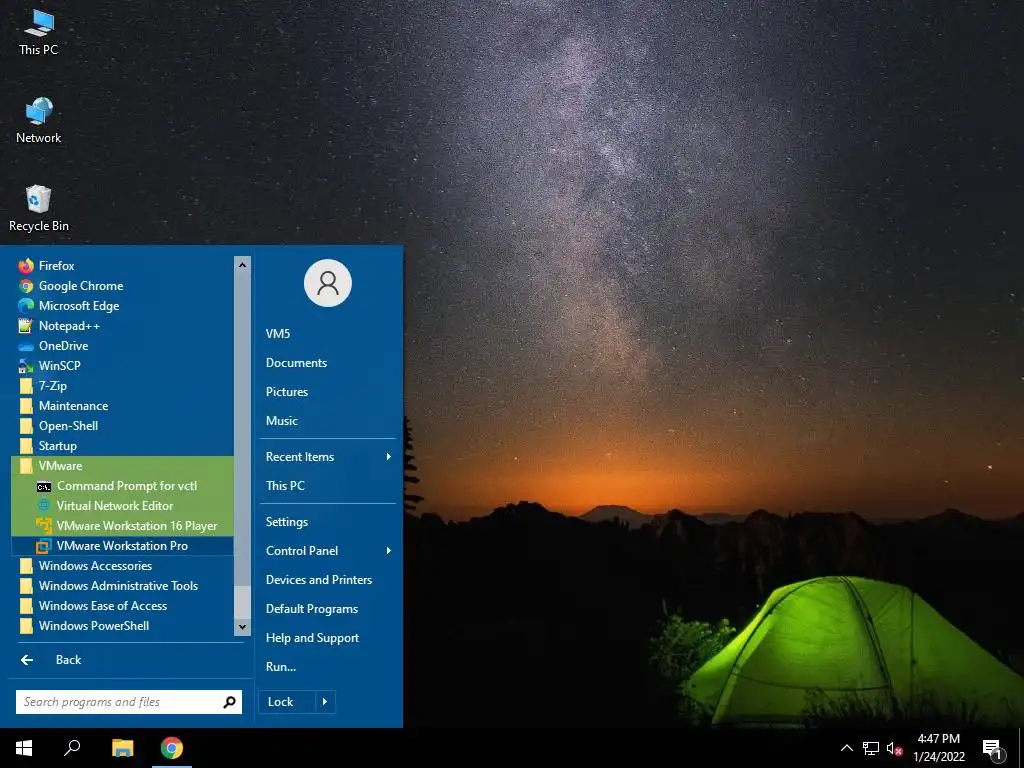
Task: Launch Notepad++ from the programs list
Action: pyautogui.click(x=122, y=326)
